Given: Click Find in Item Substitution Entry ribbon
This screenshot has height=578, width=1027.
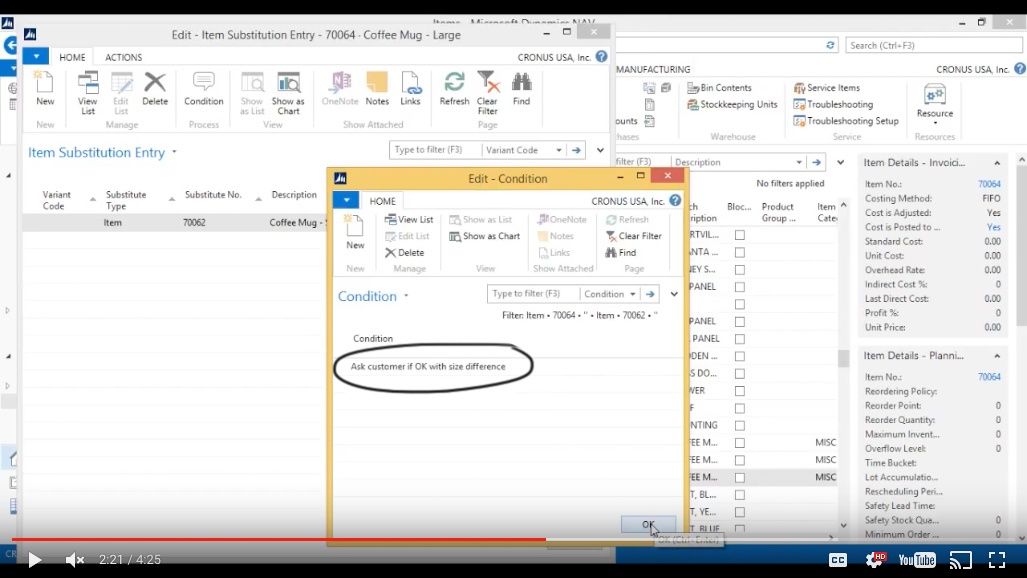Looking at the screenshot, I should (521, 88).
